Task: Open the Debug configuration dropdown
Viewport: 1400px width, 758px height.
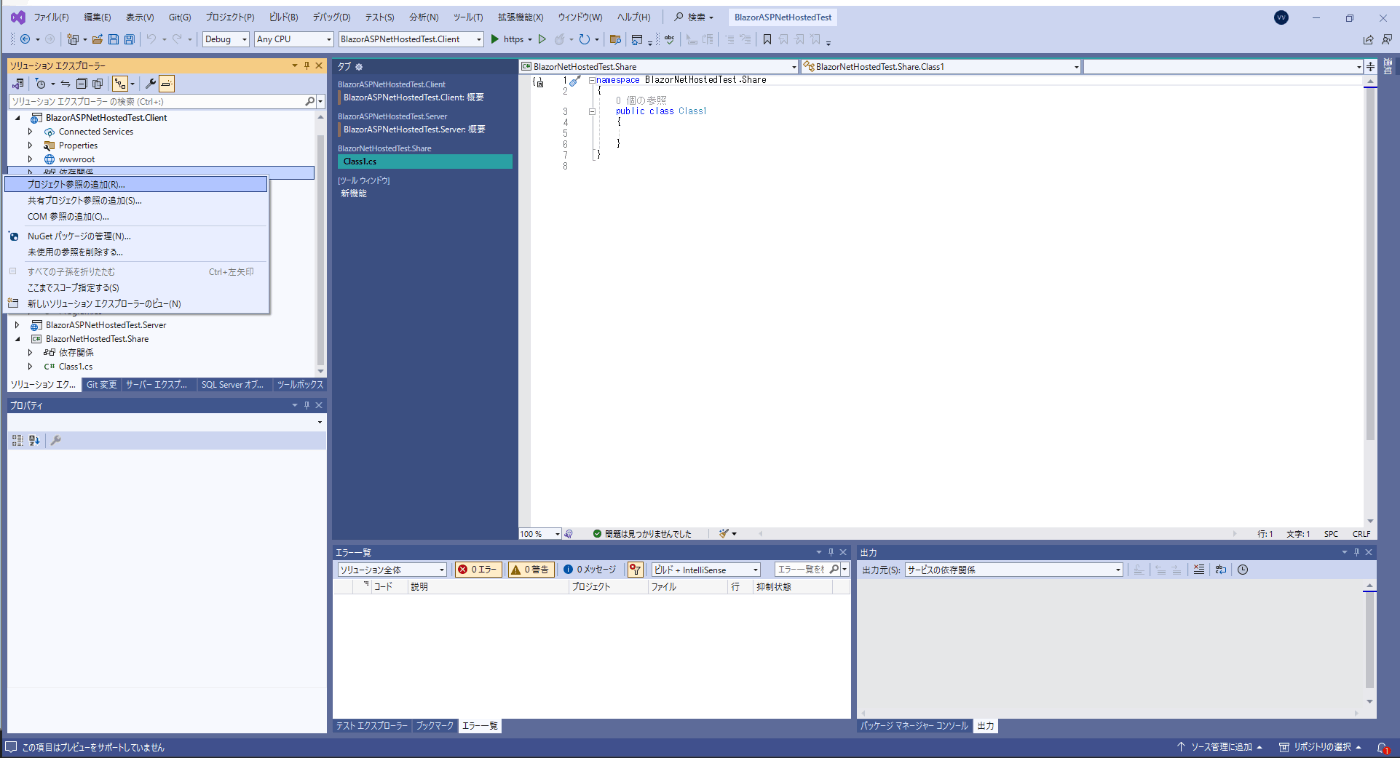Action: [x=226, y=39]
